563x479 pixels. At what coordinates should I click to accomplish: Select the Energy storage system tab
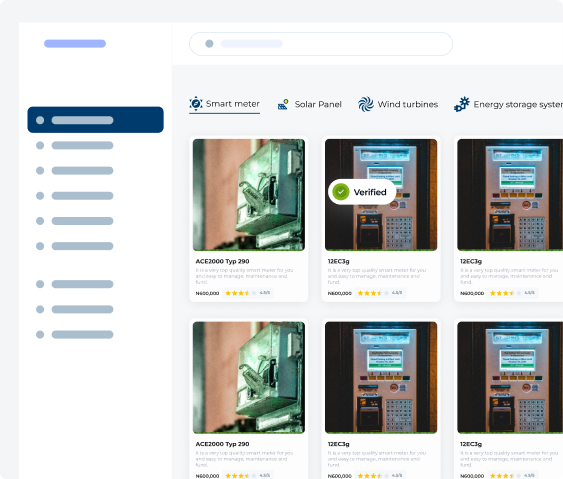point(508,104)
